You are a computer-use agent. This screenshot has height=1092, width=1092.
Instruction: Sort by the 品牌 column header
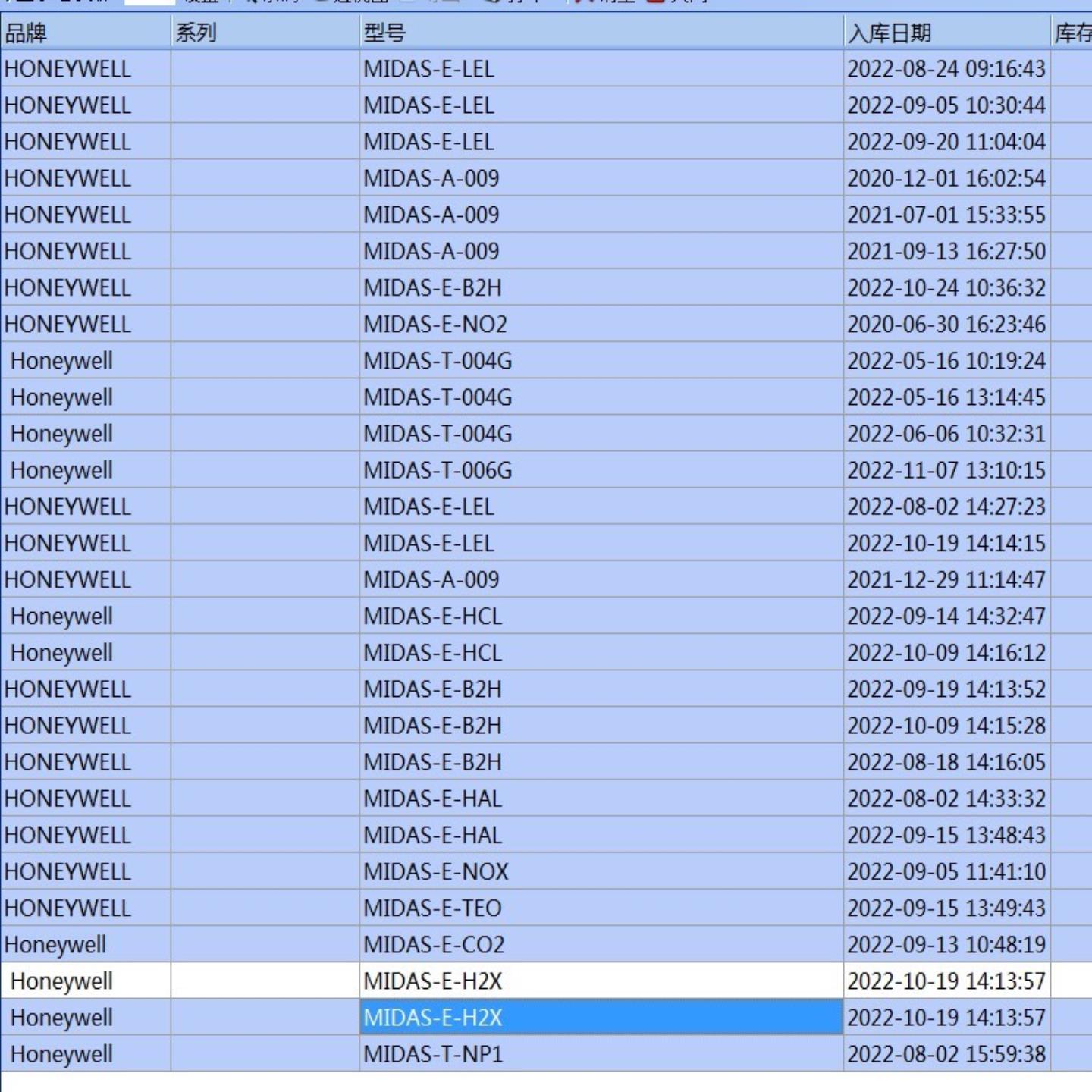[x=86, y=33]
